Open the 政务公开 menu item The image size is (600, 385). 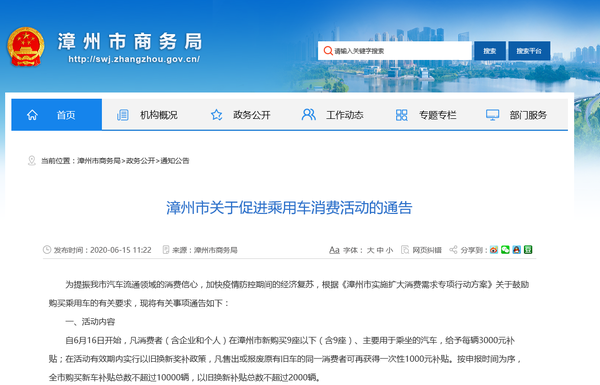pos(252,115)
